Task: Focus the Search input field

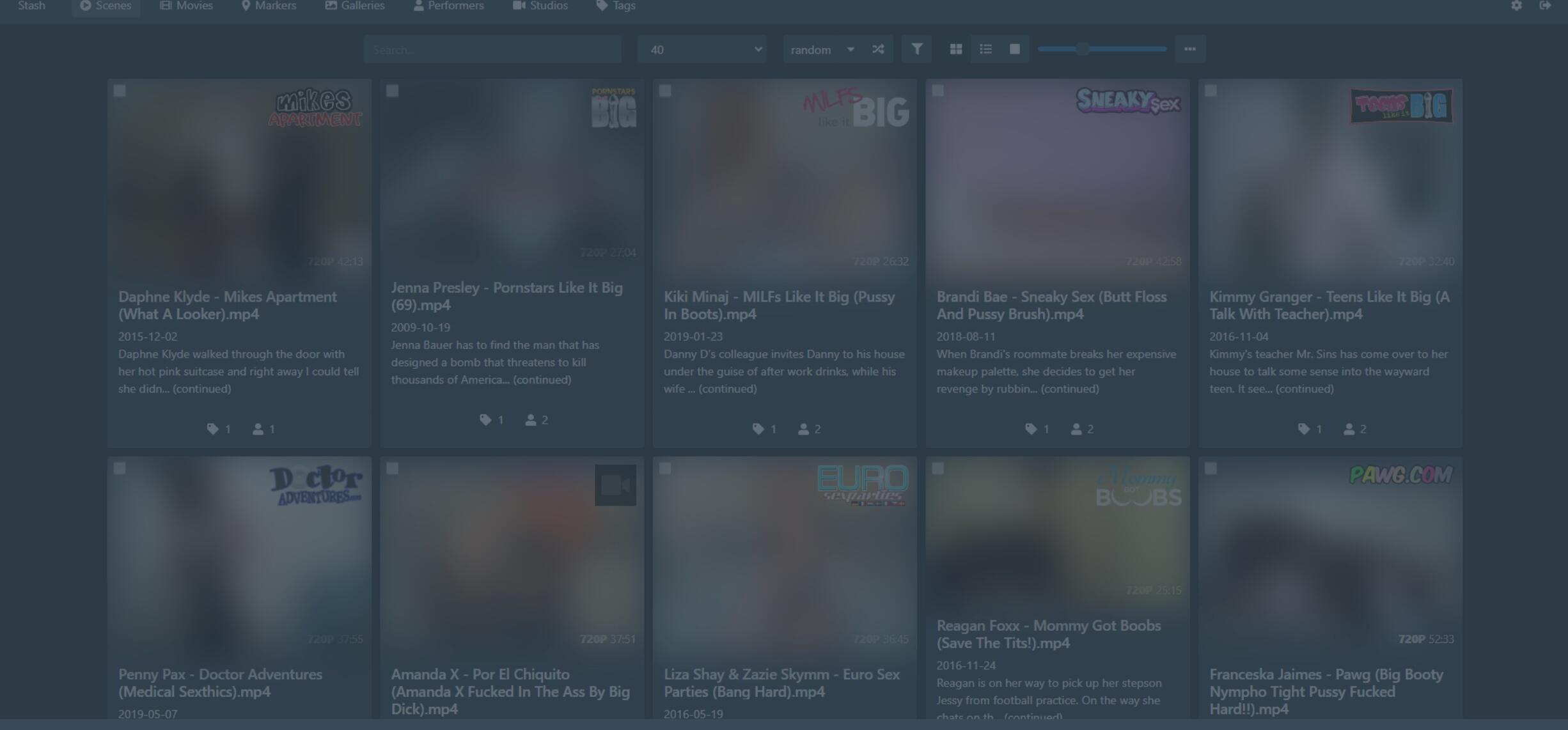Action: coord(492,49)
